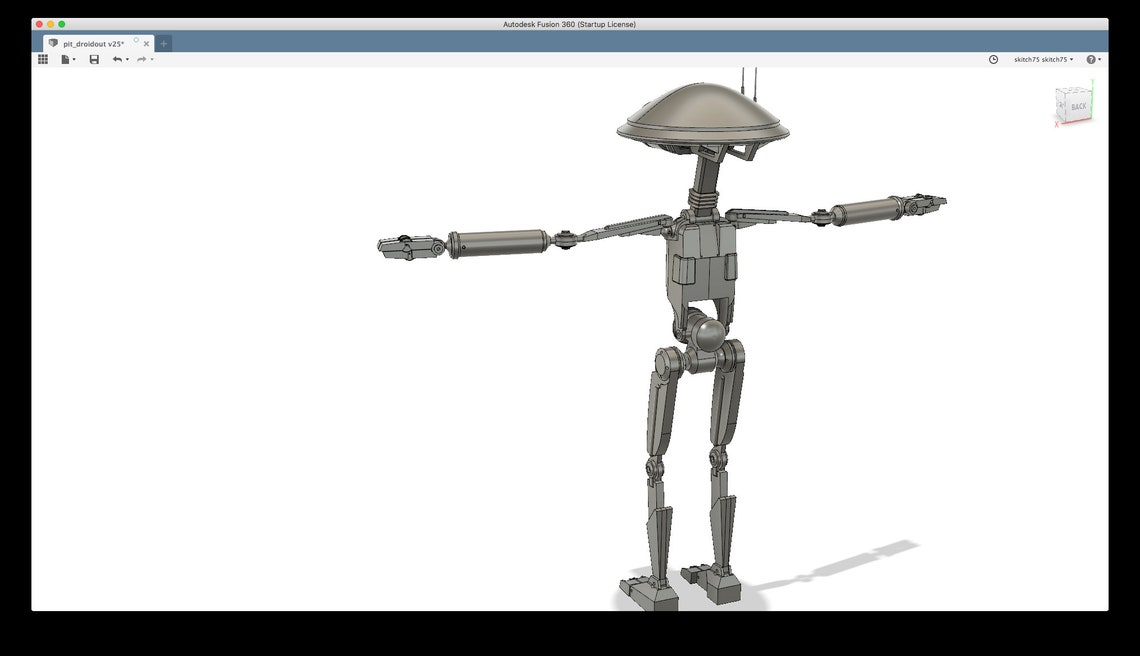Open the Data Panel grid icon
Viewport: 1140px width, 656px height.
click(x=43, y=59)
